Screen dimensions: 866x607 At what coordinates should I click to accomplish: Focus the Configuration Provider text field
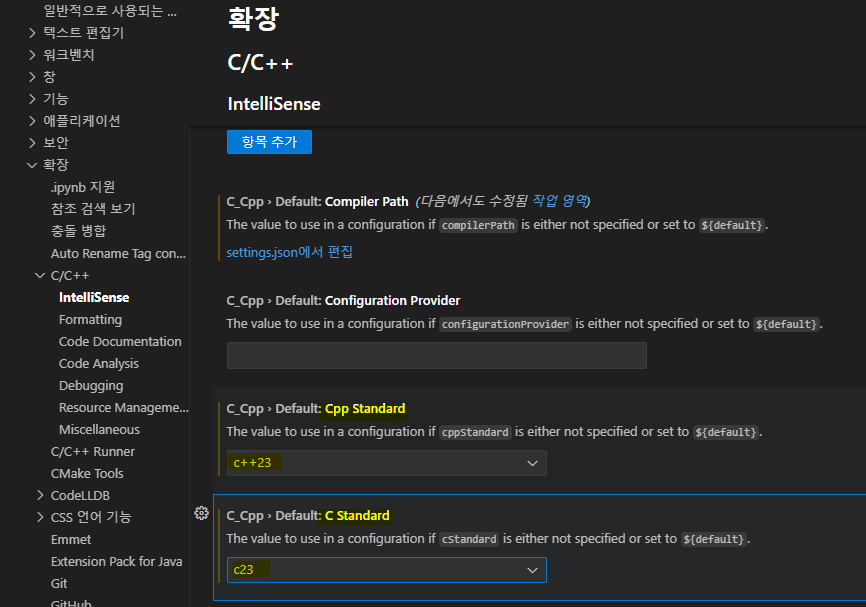(x=436, y=355)
